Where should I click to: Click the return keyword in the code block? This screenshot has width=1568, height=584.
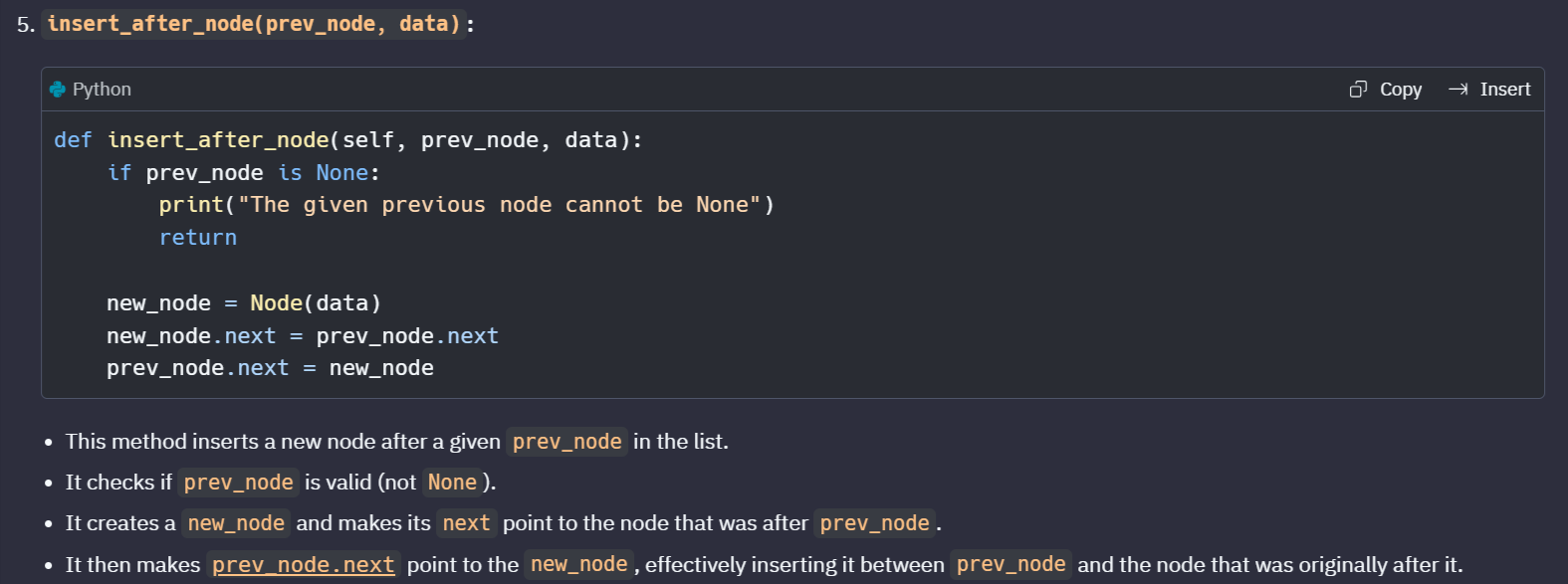(x=198, y=238)
